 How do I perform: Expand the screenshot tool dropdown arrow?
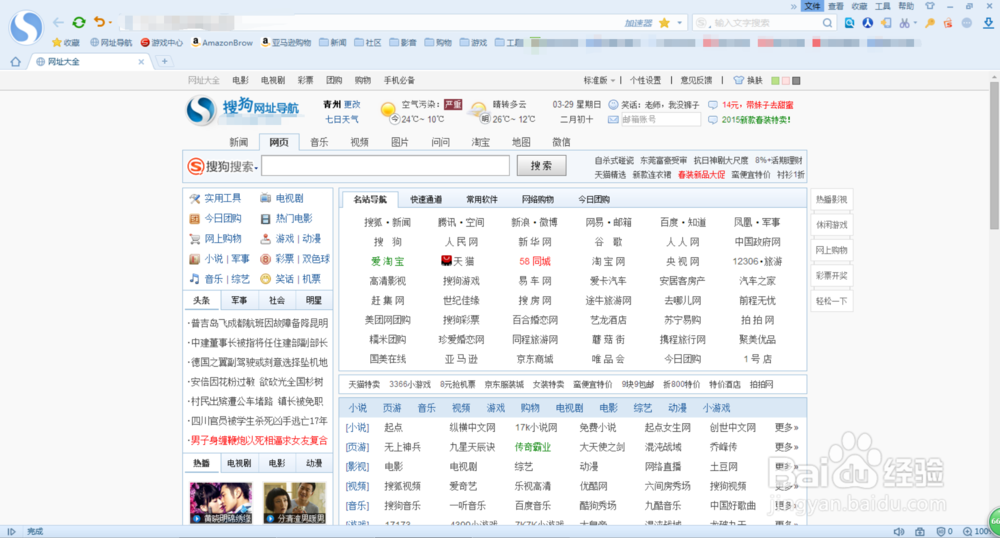915,23
